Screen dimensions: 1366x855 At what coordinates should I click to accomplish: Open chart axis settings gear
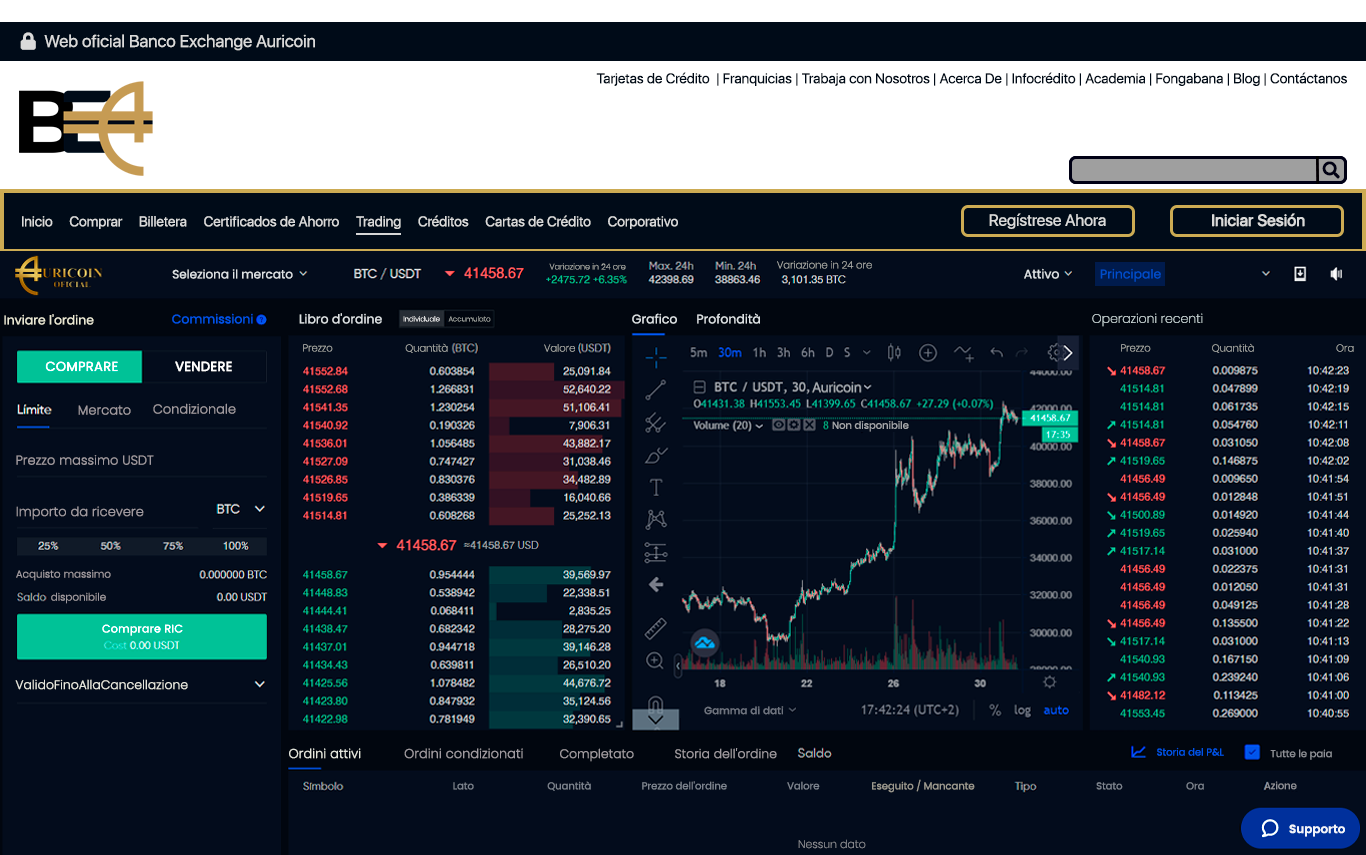click(x=1049, y=682)
